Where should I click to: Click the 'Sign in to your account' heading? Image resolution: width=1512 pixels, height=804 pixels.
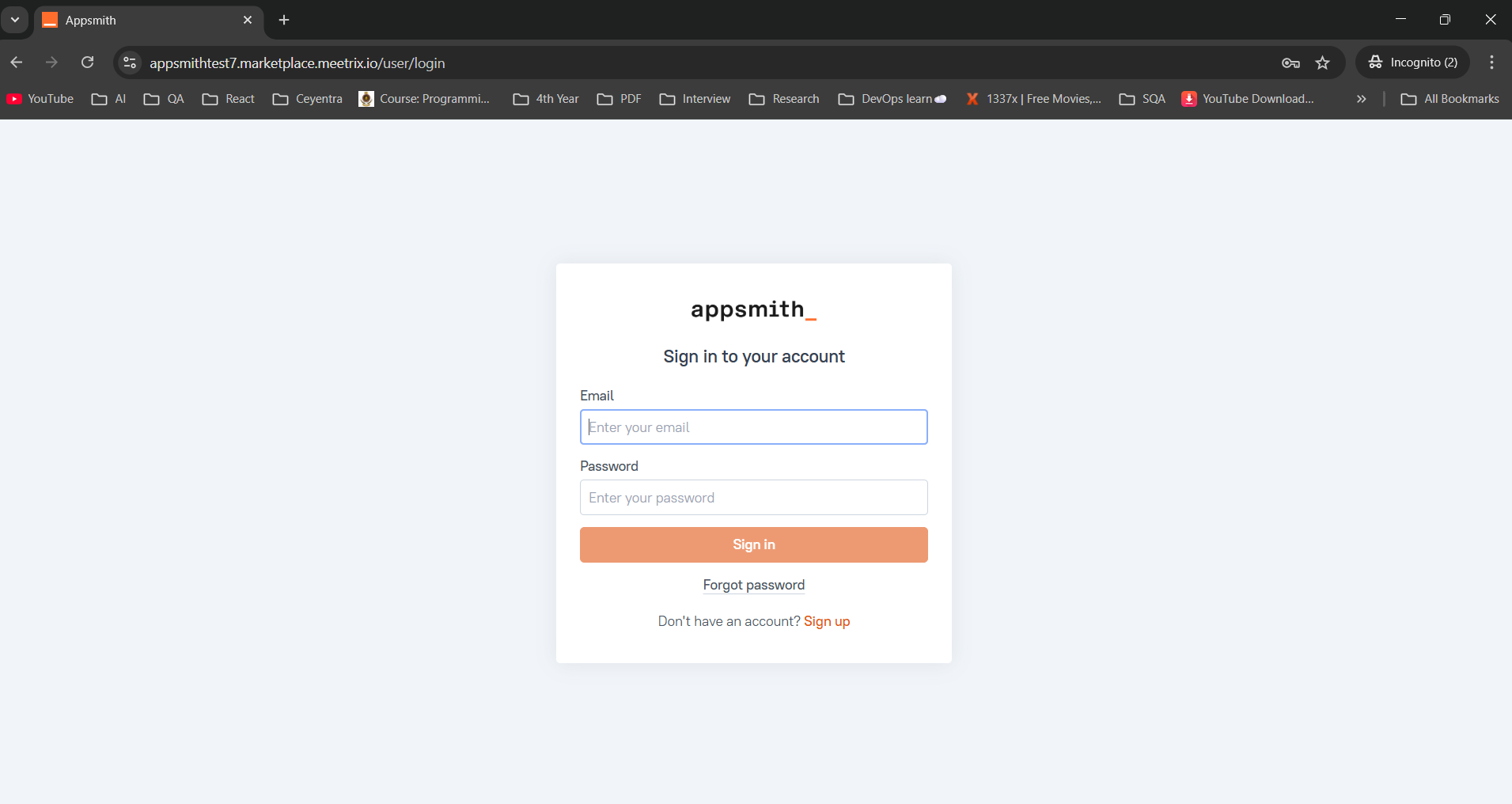pyautogui.click(x=753, y=357)
